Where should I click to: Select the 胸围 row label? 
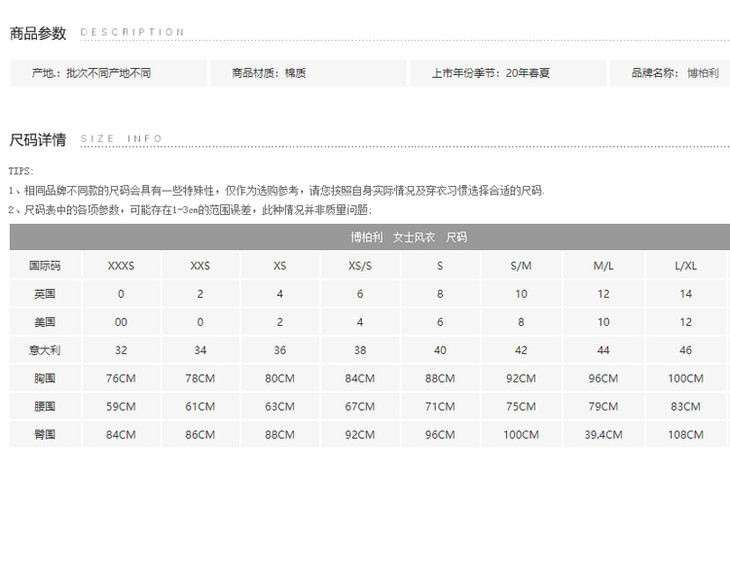coord(44,378)
